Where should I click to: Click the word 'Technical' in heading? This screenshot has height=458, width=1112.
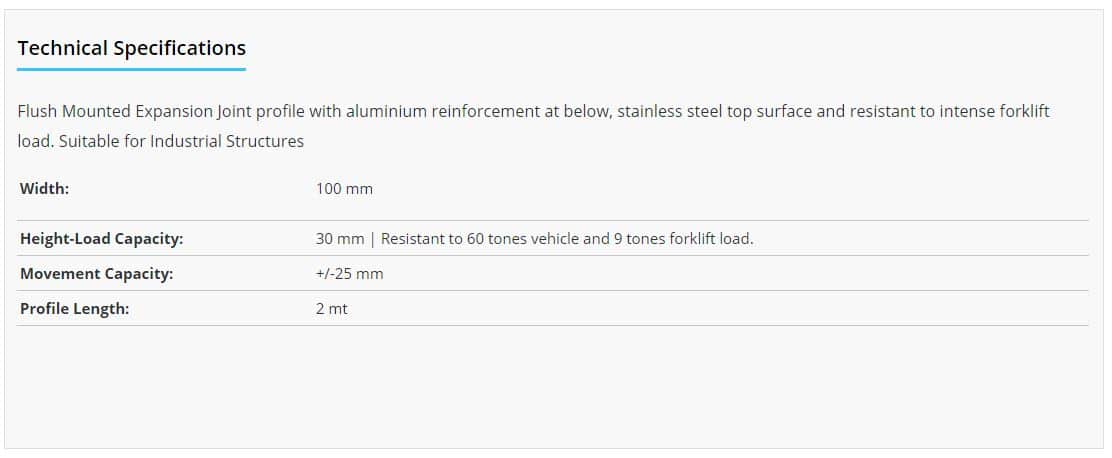(x=62, y=48)
